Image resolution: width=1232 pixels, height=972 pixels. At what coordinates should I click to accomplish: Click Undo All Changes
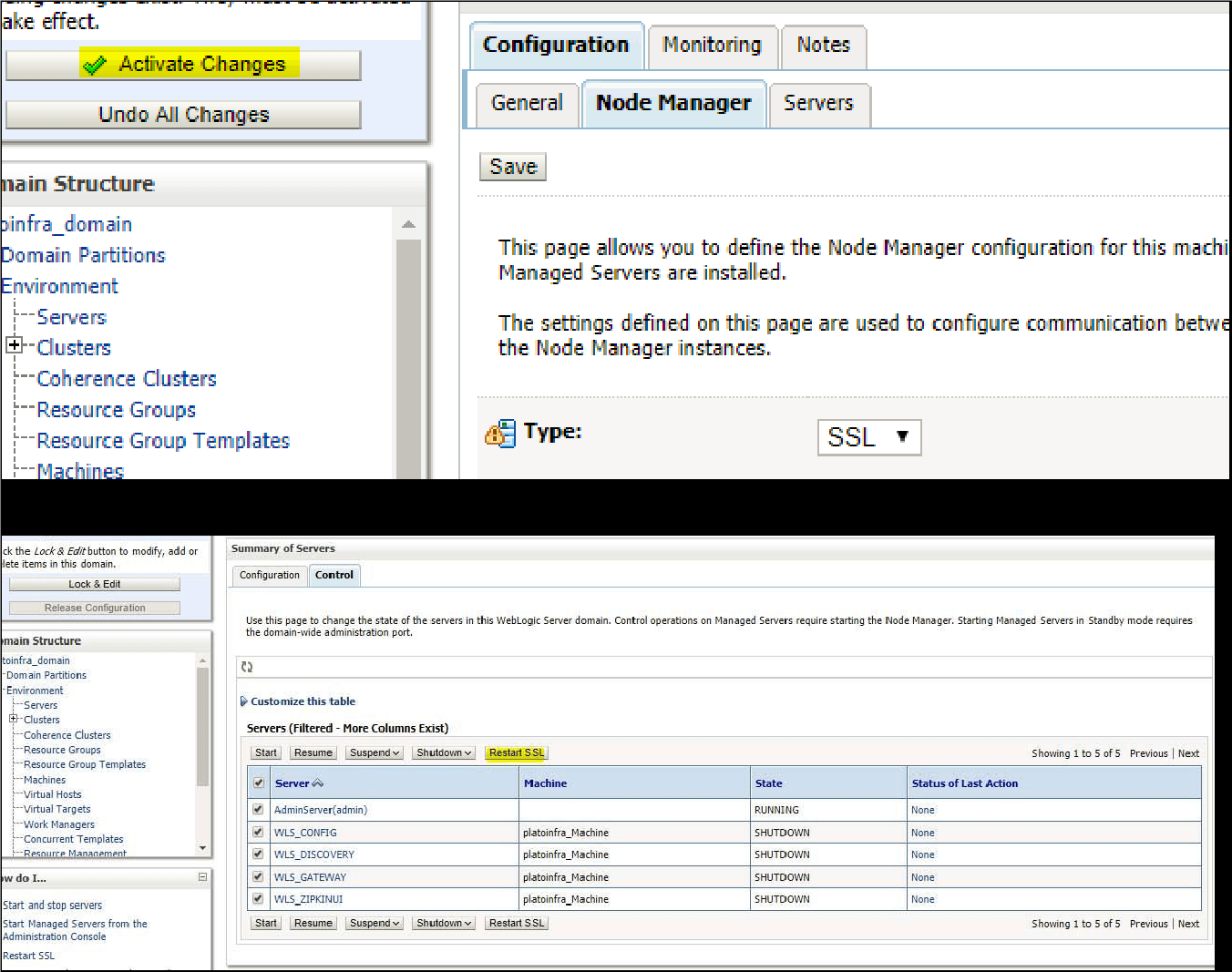184,115
